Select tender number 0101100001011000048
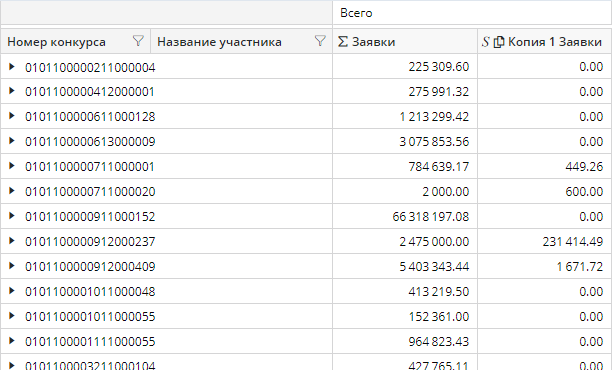 coord(90,292)
